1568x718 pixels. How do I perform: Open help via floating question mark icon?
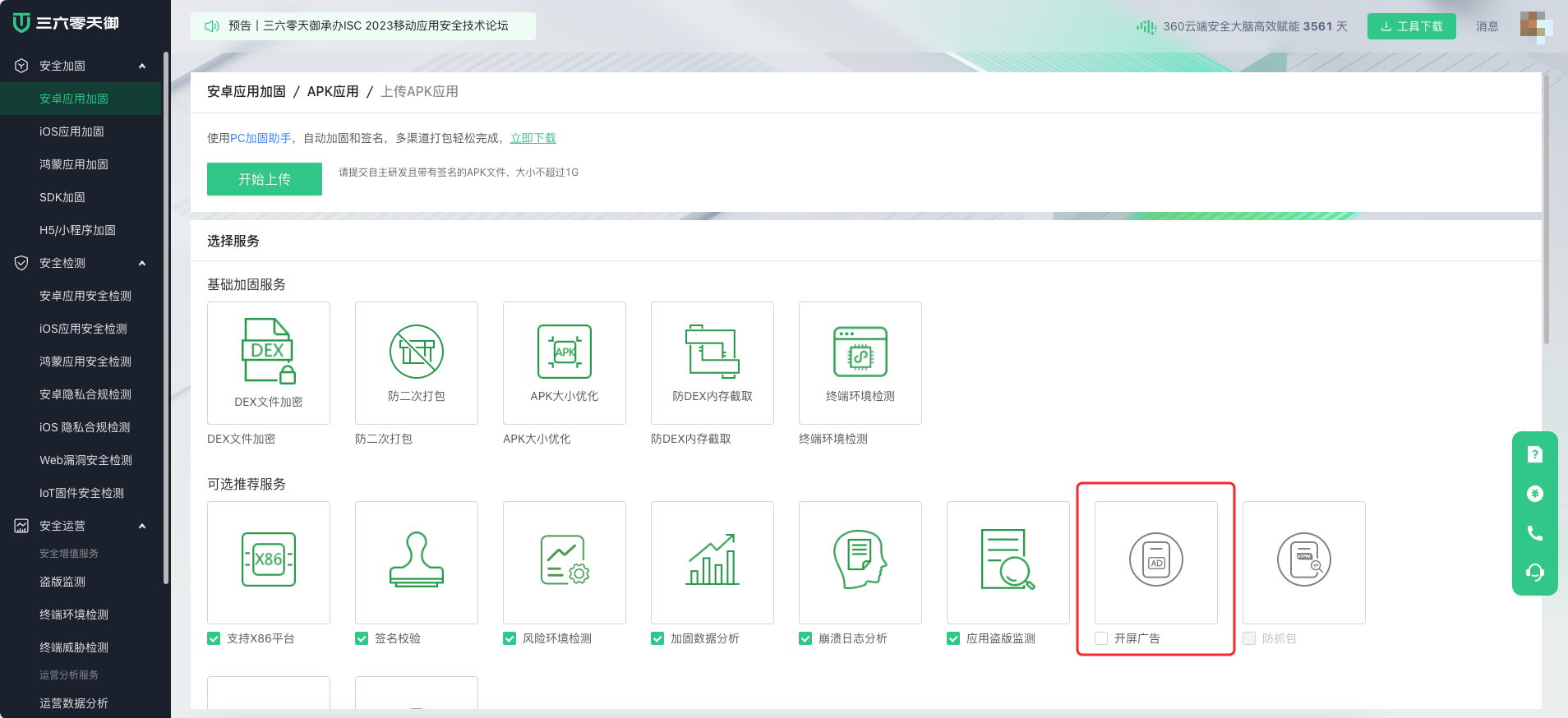click(1534, 454)
